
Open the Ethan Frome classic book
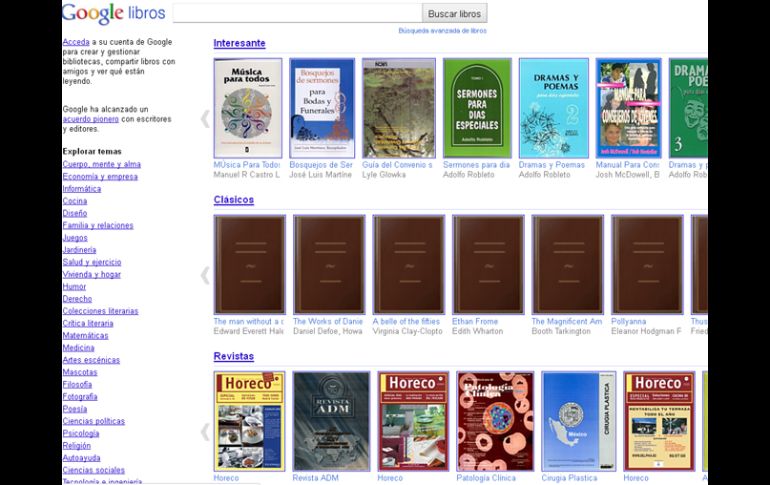pos(488,265)
